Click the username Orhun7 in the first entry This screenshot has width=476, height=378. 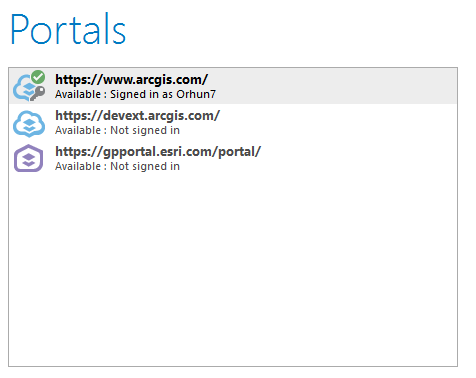[196, 94]
